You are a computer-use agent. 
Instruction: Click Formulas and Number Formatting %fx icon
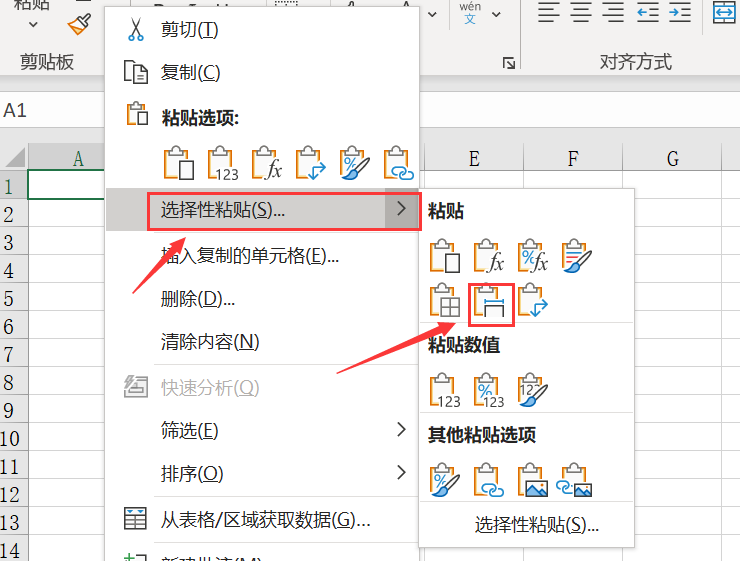click(533, 256)
